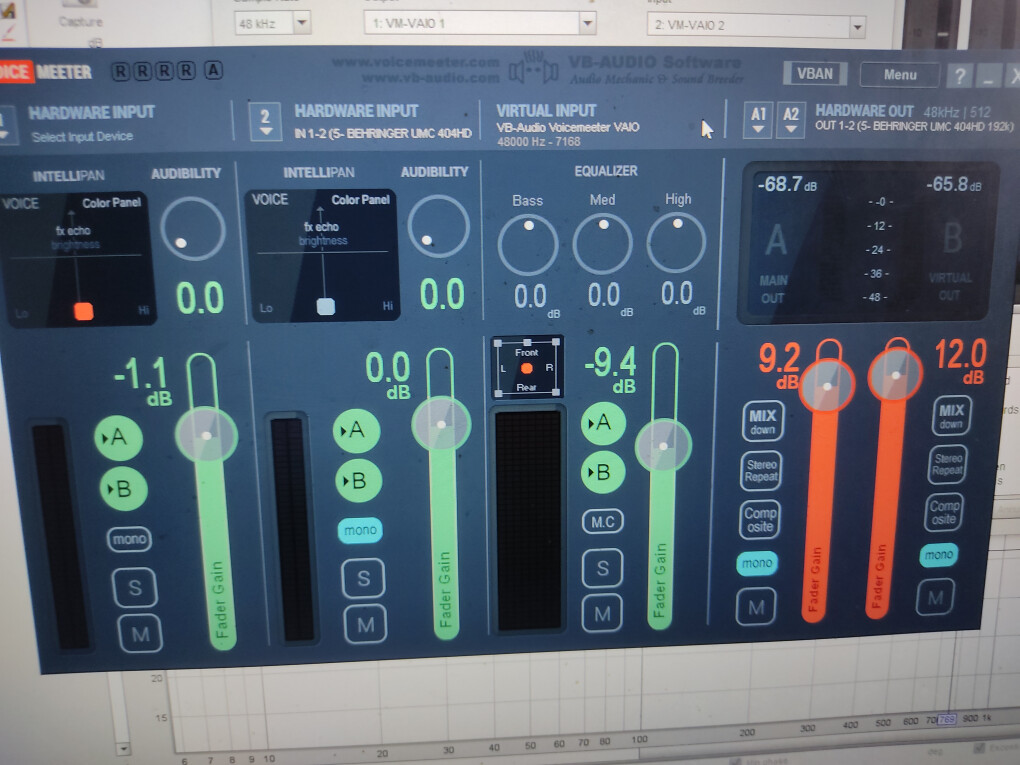Click the first R restart icon in header
Viewport: 1020px width, 765px height.
click(120, 71)
